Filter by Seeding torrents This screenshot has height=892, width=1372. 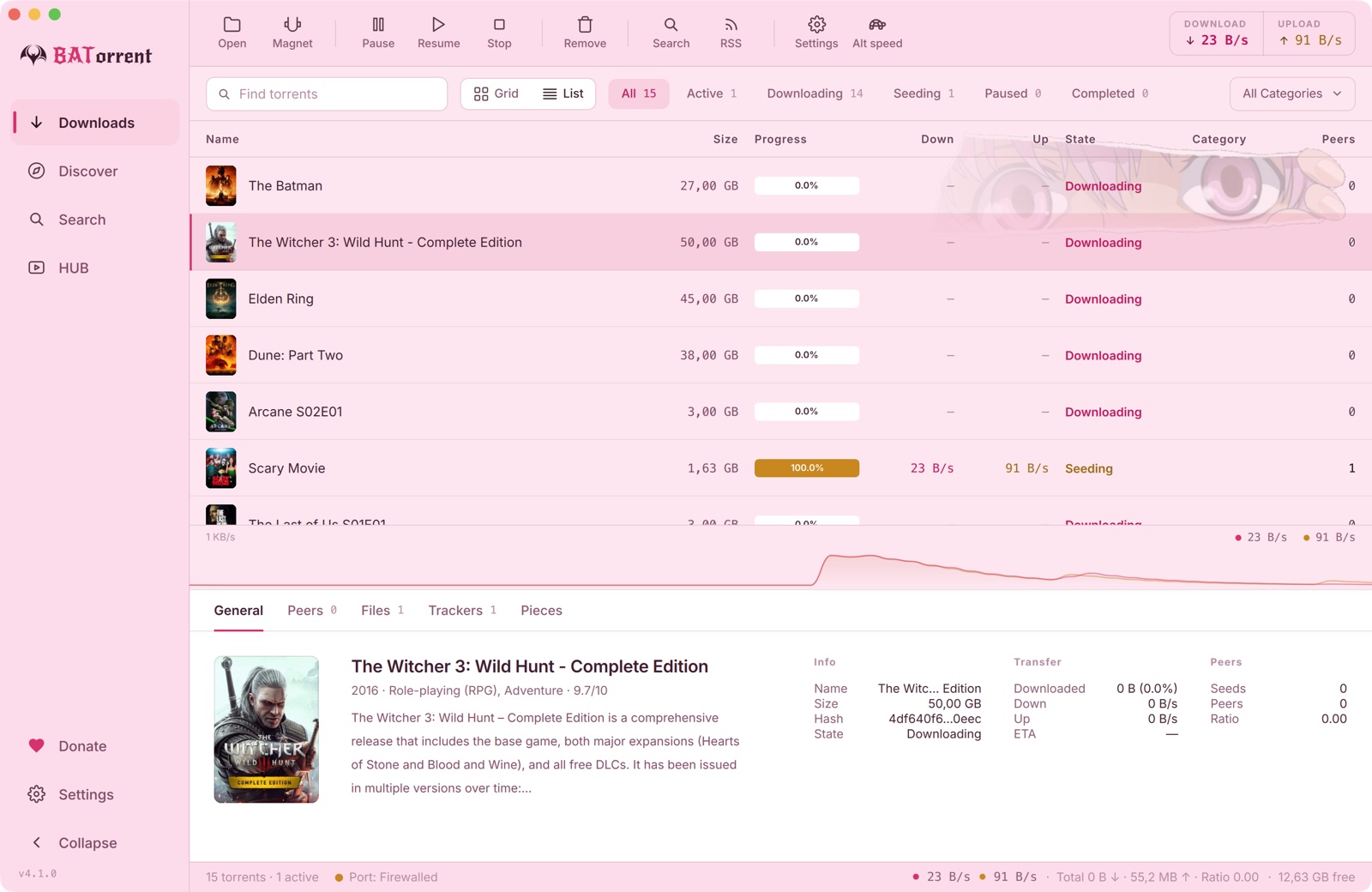click(x=924, y=93)
